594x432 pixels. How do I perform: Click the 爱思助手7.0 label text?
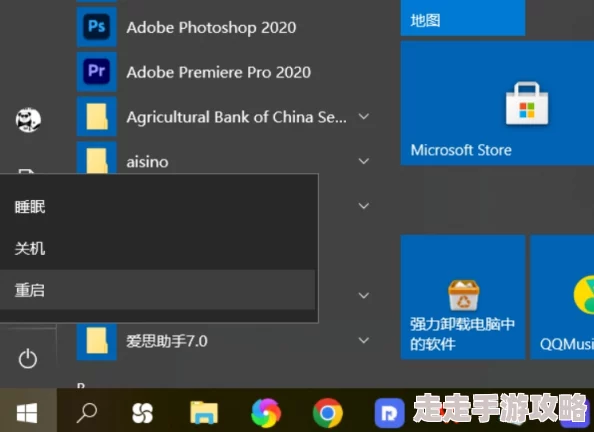(x=167, y=341)
